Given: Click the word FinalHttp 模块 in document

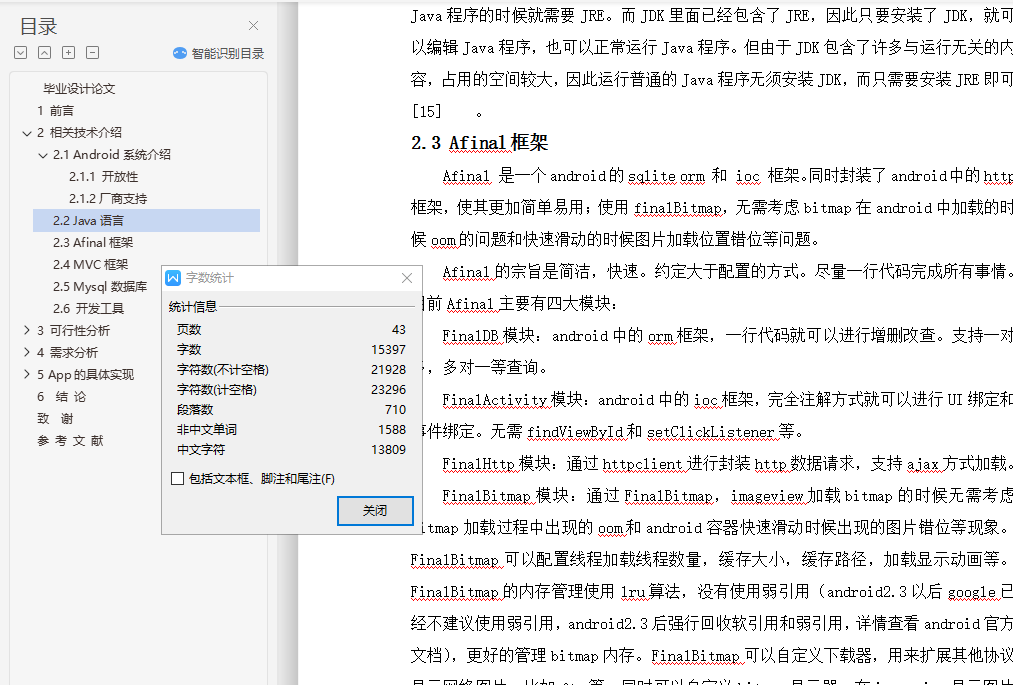Looking at the screenshot, I should pyautogui.click(x=496, y=464).
